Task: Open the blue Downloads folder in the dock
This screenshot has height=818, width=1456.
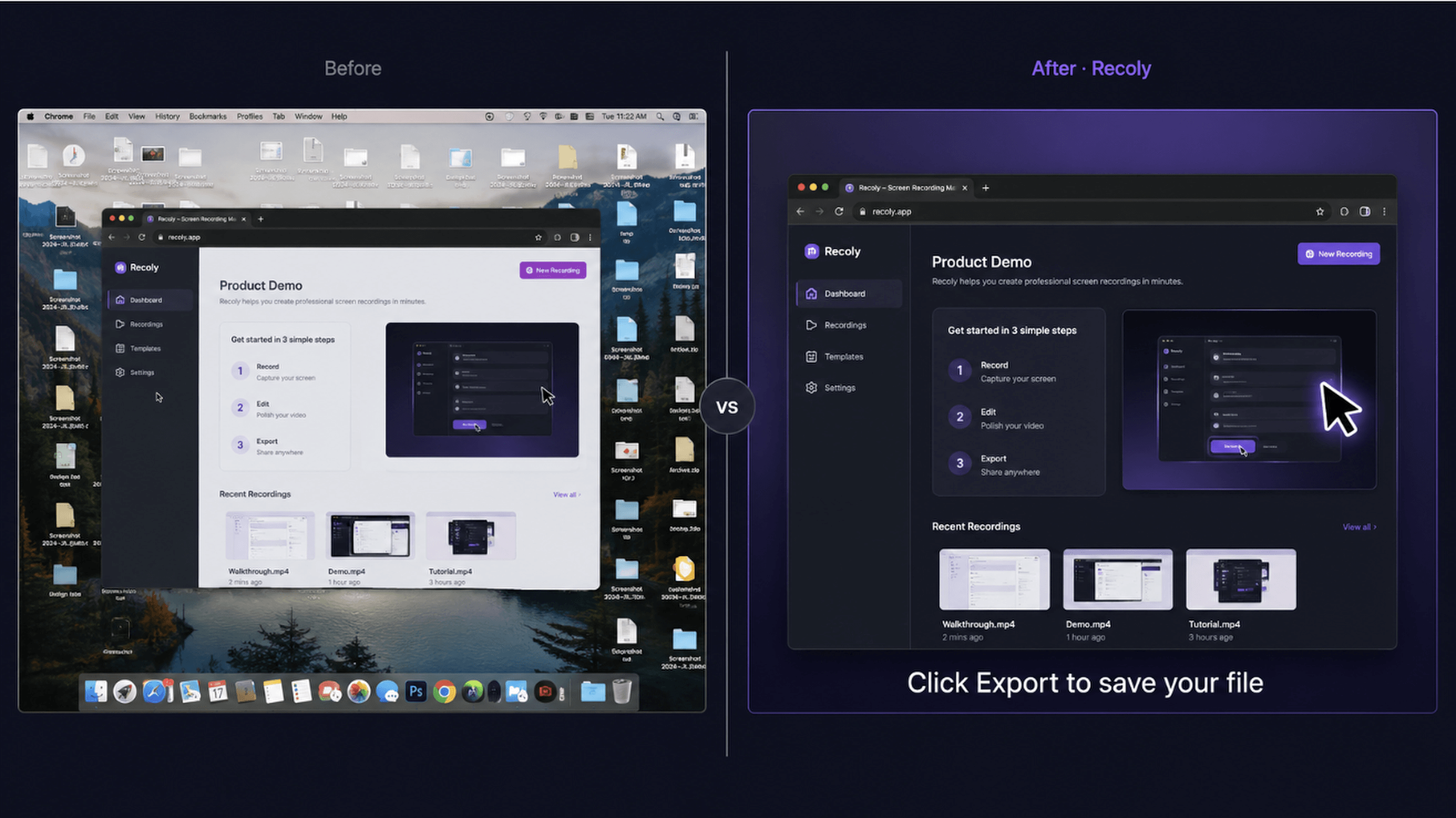Action: click(593, 692)
